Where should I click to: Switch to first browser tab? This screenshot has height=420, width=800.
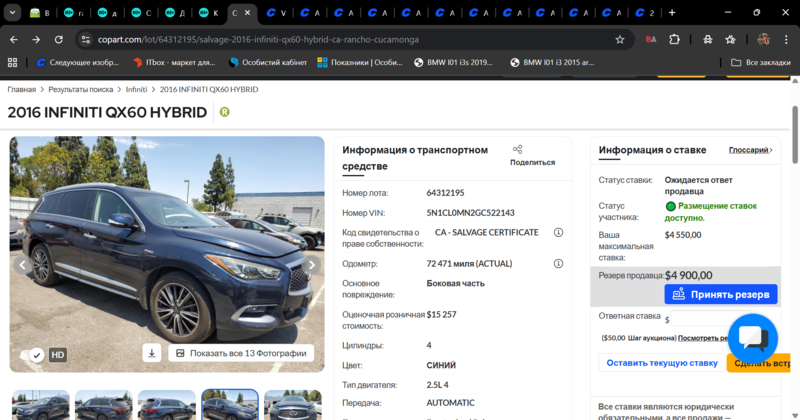point(40,13)
